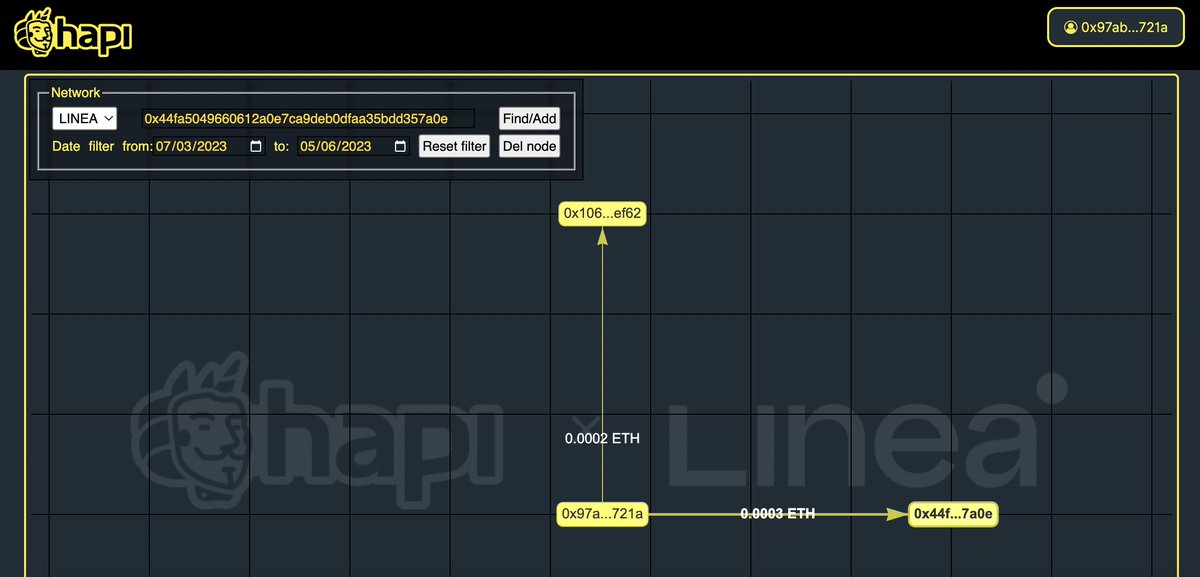Click the 0.0002 ETH transaction edge label
Image resolution: width=1200 pixels, height=577 pixels.
coord(602,438)
